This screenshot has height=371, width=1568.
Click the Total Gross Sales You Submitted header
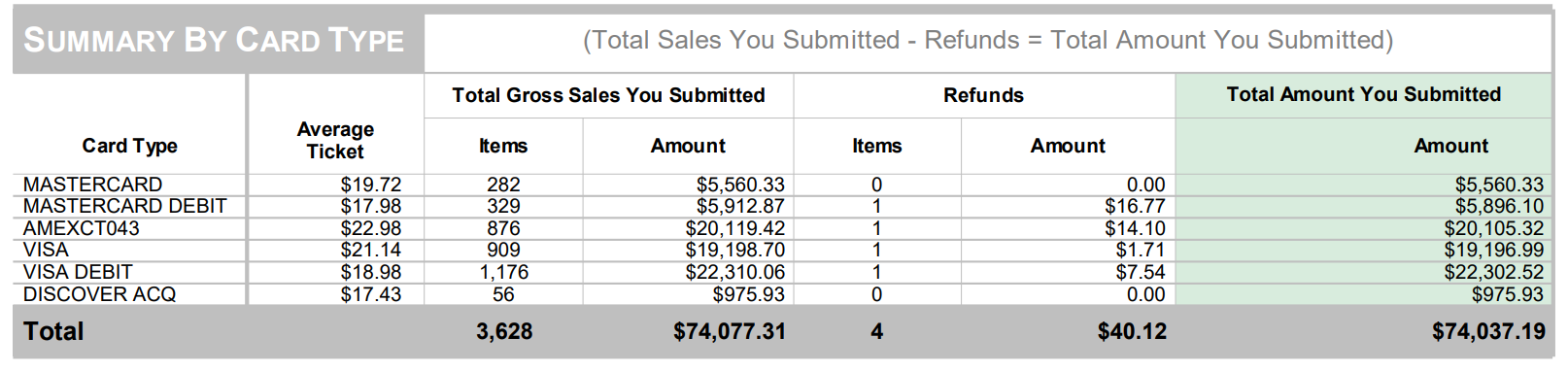(x=608, y=95)
